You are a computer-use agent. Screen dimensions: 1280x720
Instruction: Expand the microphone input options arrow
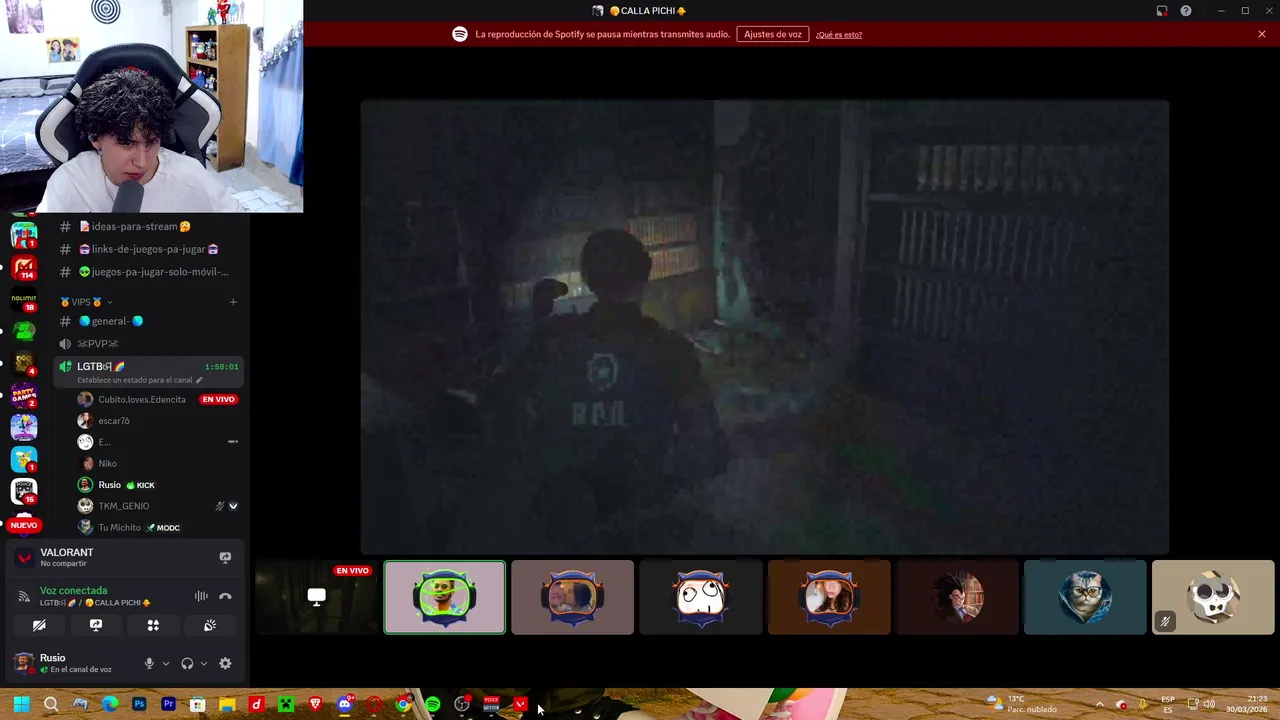(x=166, y=663)
